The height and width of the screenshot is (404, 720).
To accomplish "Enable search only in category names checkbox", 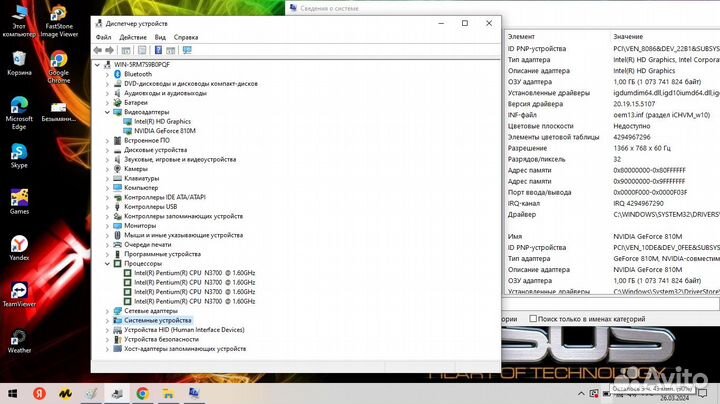I will pyautogui.click(x=533, y=319).
